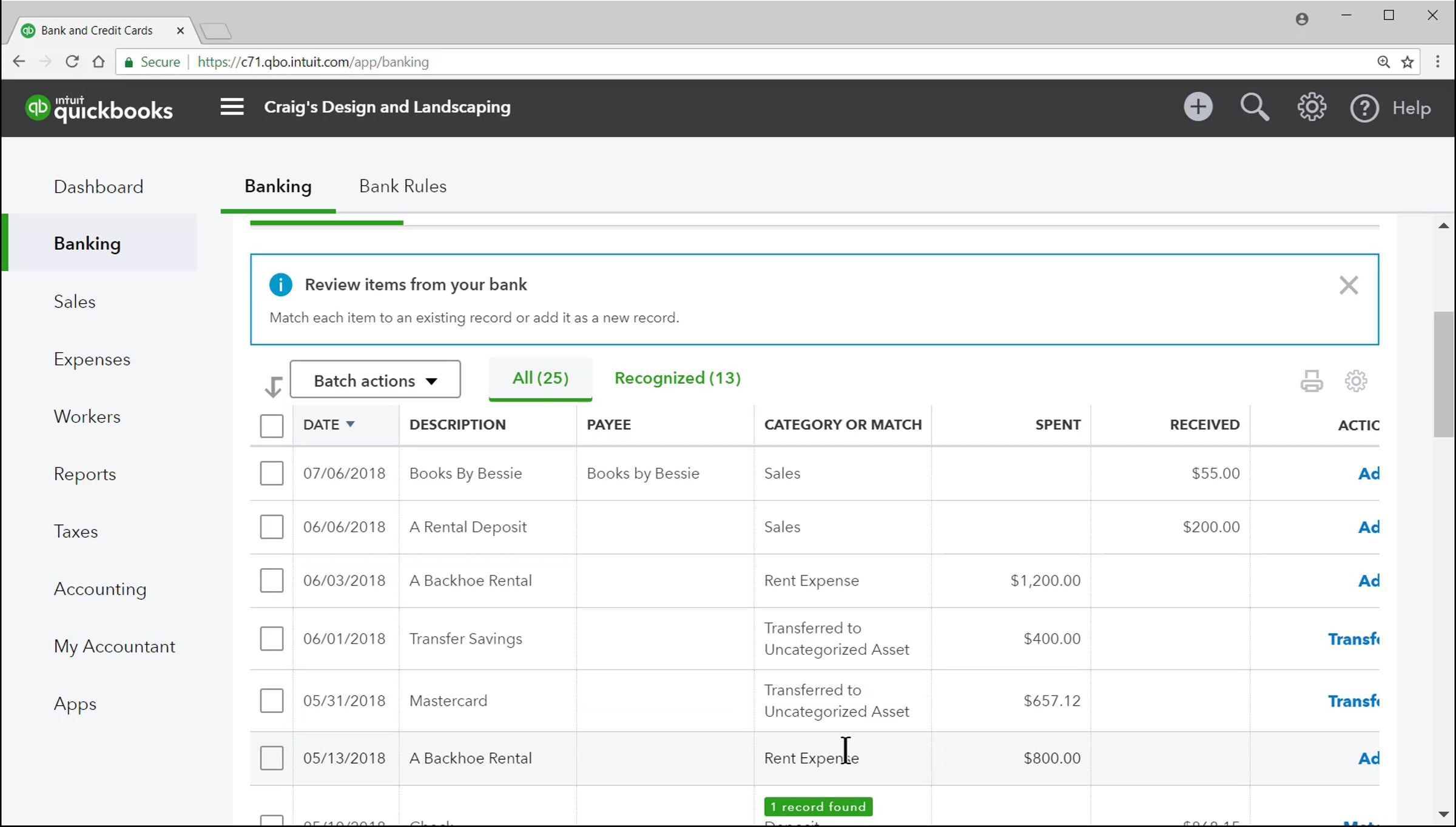The image size is (1456, 827).
Task: Check the Books By Bessie row checkbox
Action: pos(271,473)
